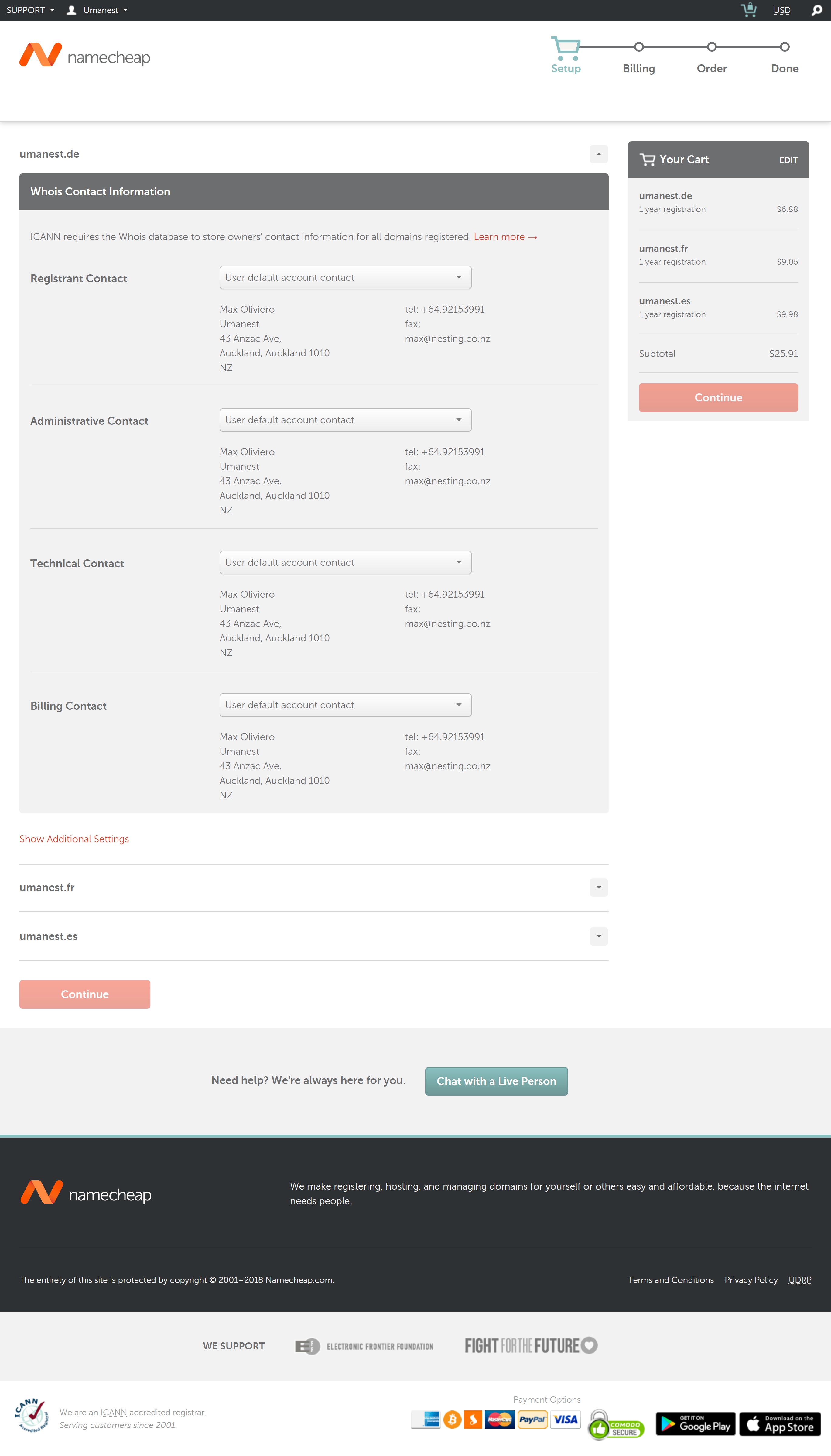Click umanest.fr section heading
Image resolution: width=831 pixels, height=1456 pixels.
click(47, 888)
